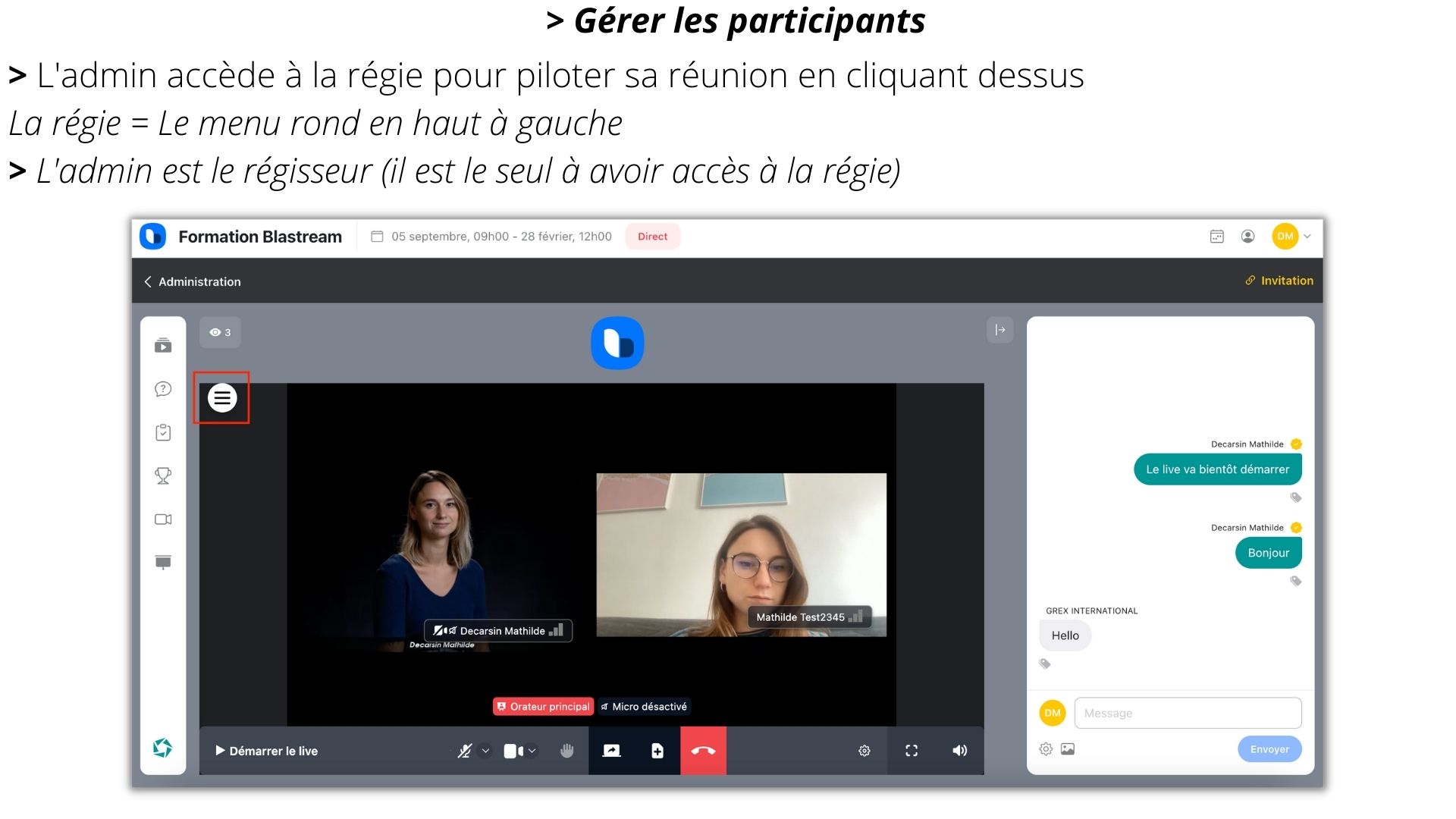
Task: Toggle the camera on/off button
Action: (513, 751)
